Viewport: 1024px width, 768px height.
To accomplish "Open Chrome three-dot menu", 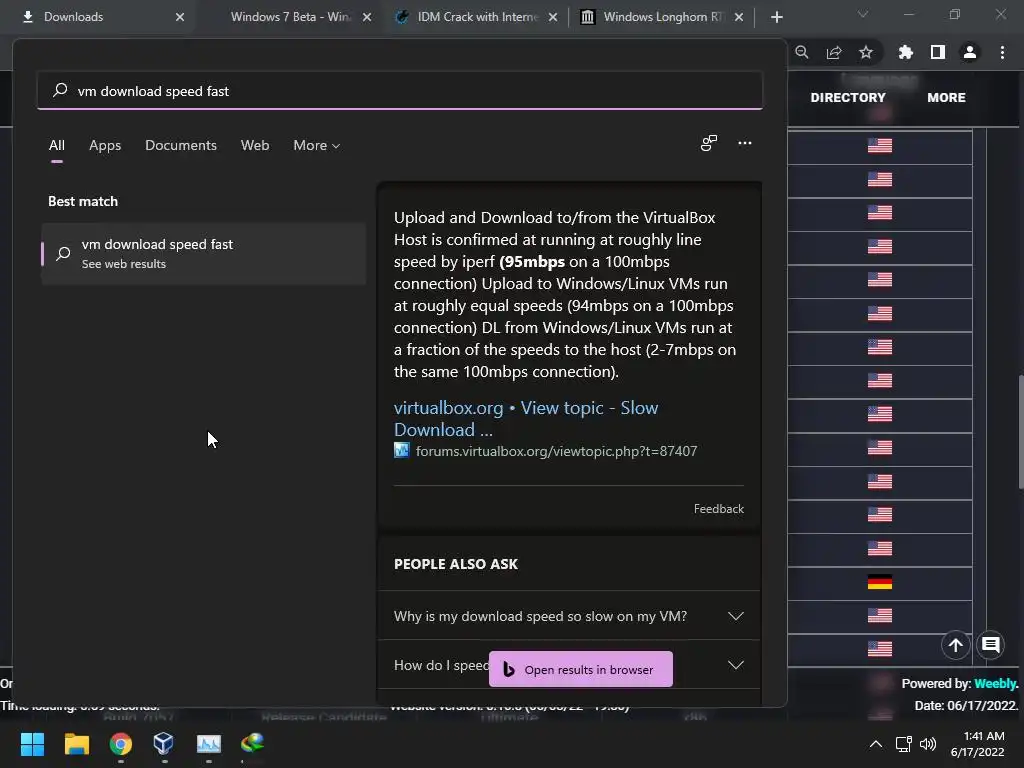I will [1002, 52].
